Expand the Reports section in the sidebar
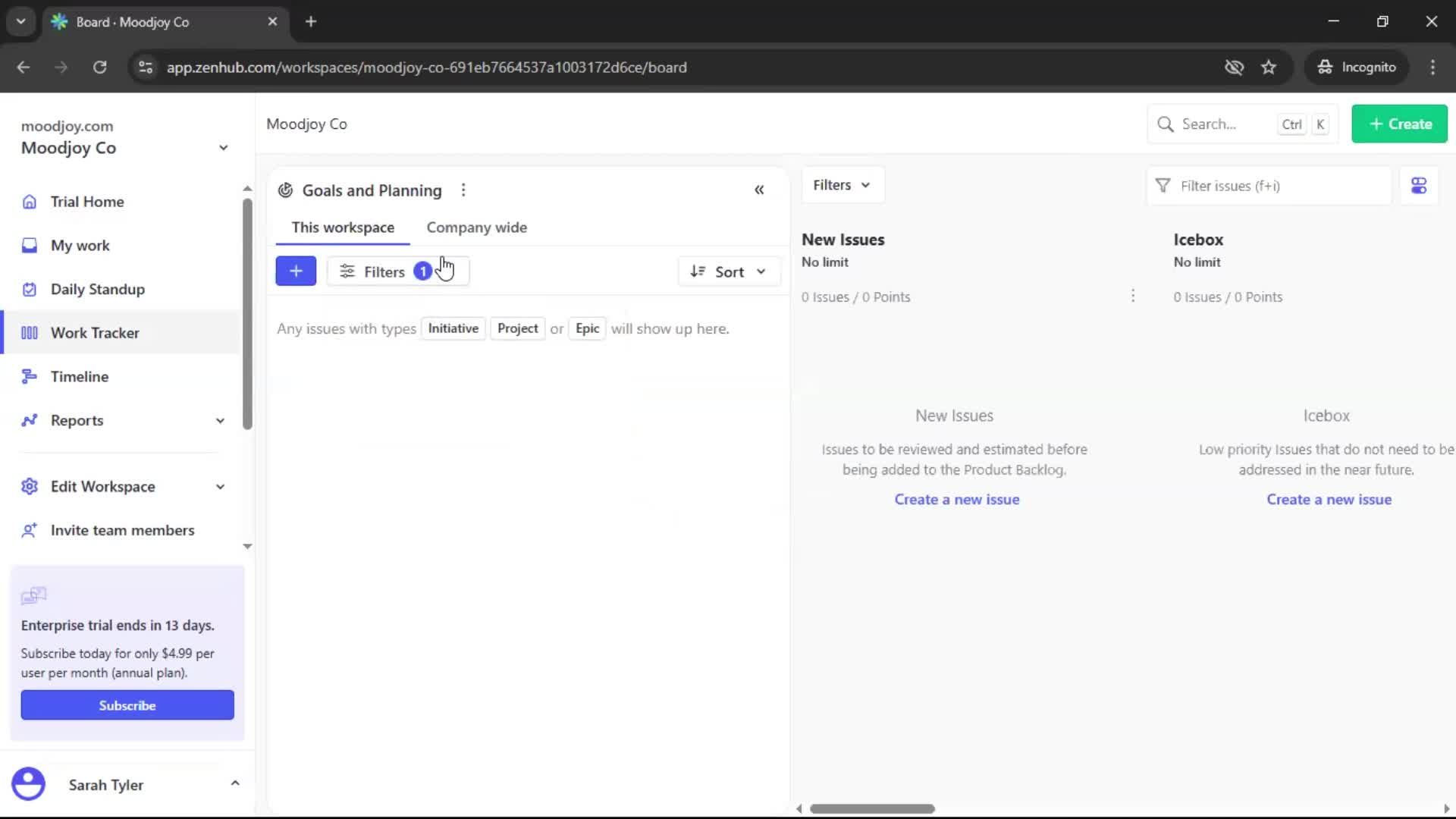 point(219,420)
